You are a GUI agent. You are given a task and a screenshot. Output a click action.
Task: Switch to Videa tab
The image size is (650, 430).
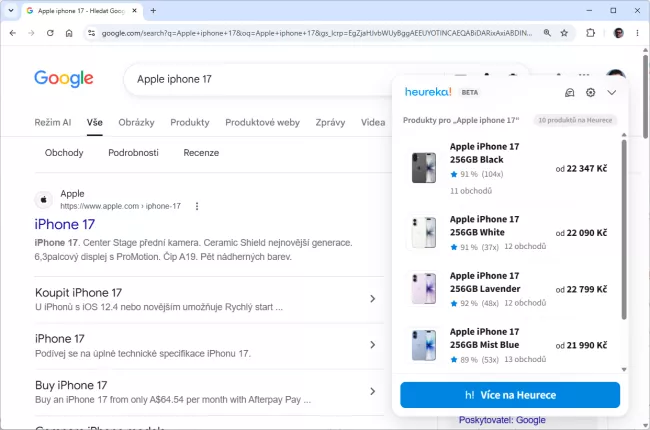[x=373, y=122]
